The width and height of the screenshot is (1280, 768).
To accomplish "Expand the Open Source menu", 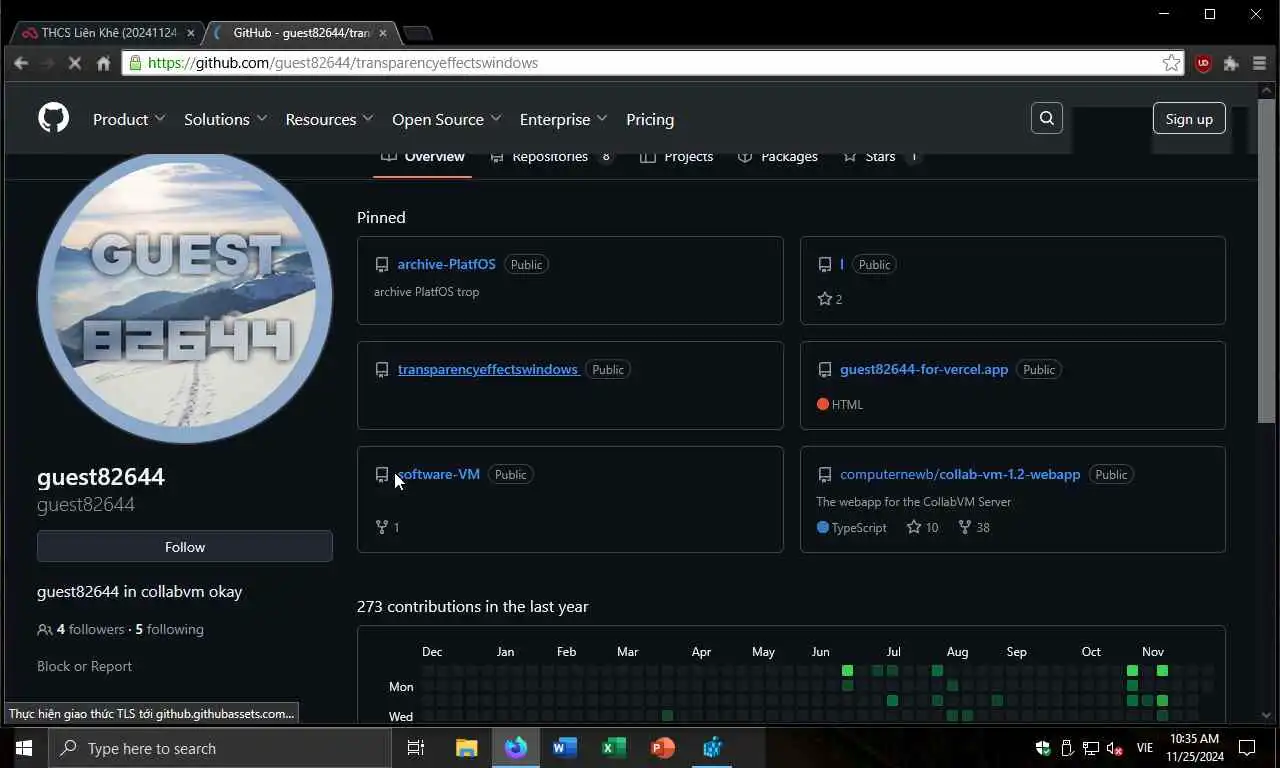I will coord(447,119).
